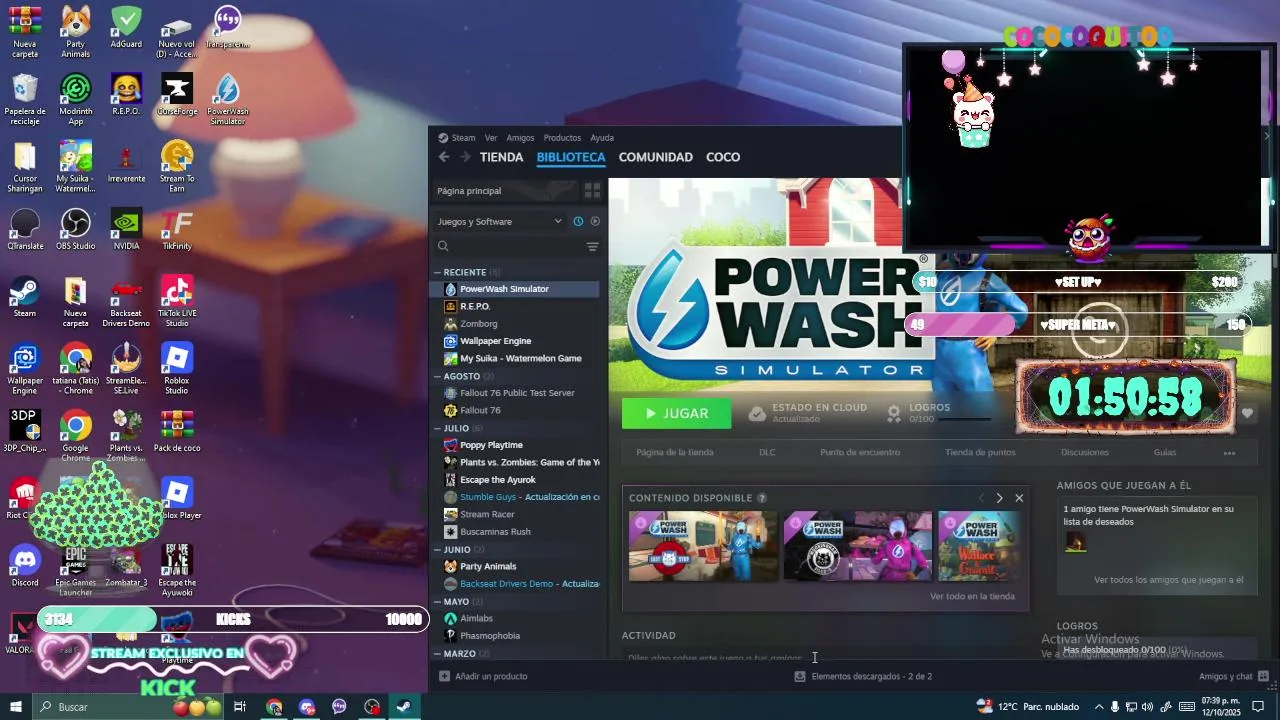Image resolution: width=1280 pixels, height=720 pixels.
Task: Open the Juegos y Software dropdown
Action: tap(499, 221)
